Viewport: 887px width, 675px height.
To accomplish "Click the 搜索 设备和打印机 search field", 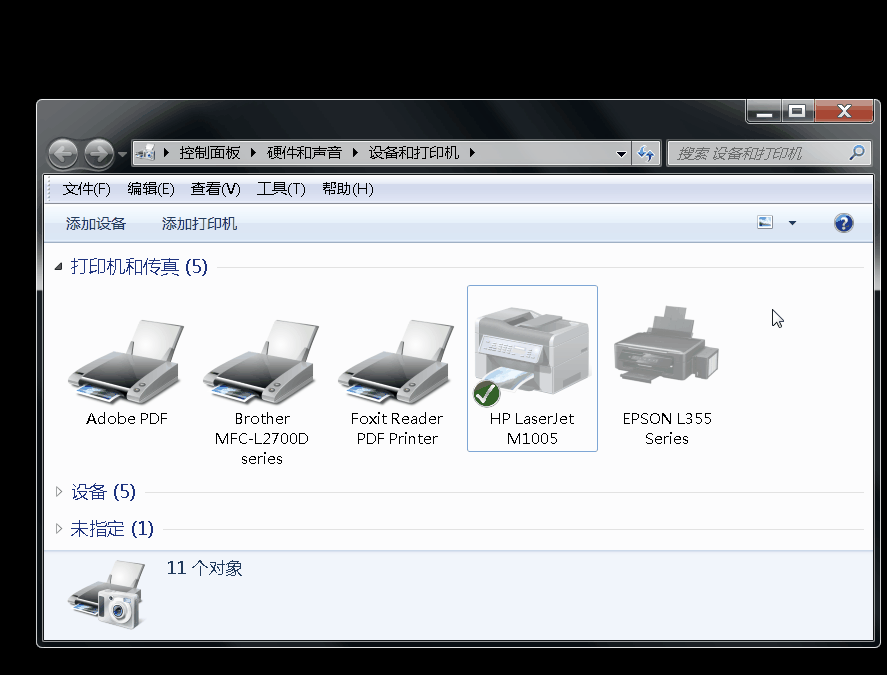I will [758, 153].
